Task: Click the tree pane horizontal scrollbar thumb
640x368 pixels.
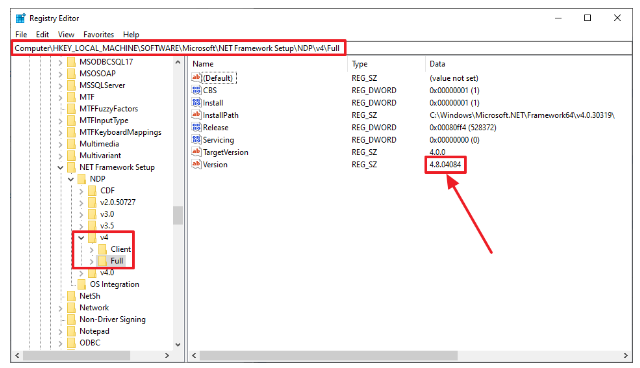Action: coord(76,356)
